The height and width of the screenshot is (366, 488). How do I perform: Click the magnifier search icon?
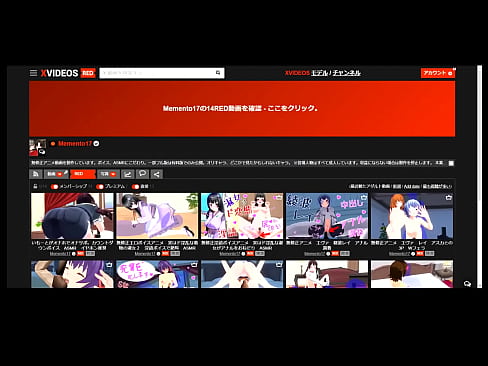click(218, 73)
